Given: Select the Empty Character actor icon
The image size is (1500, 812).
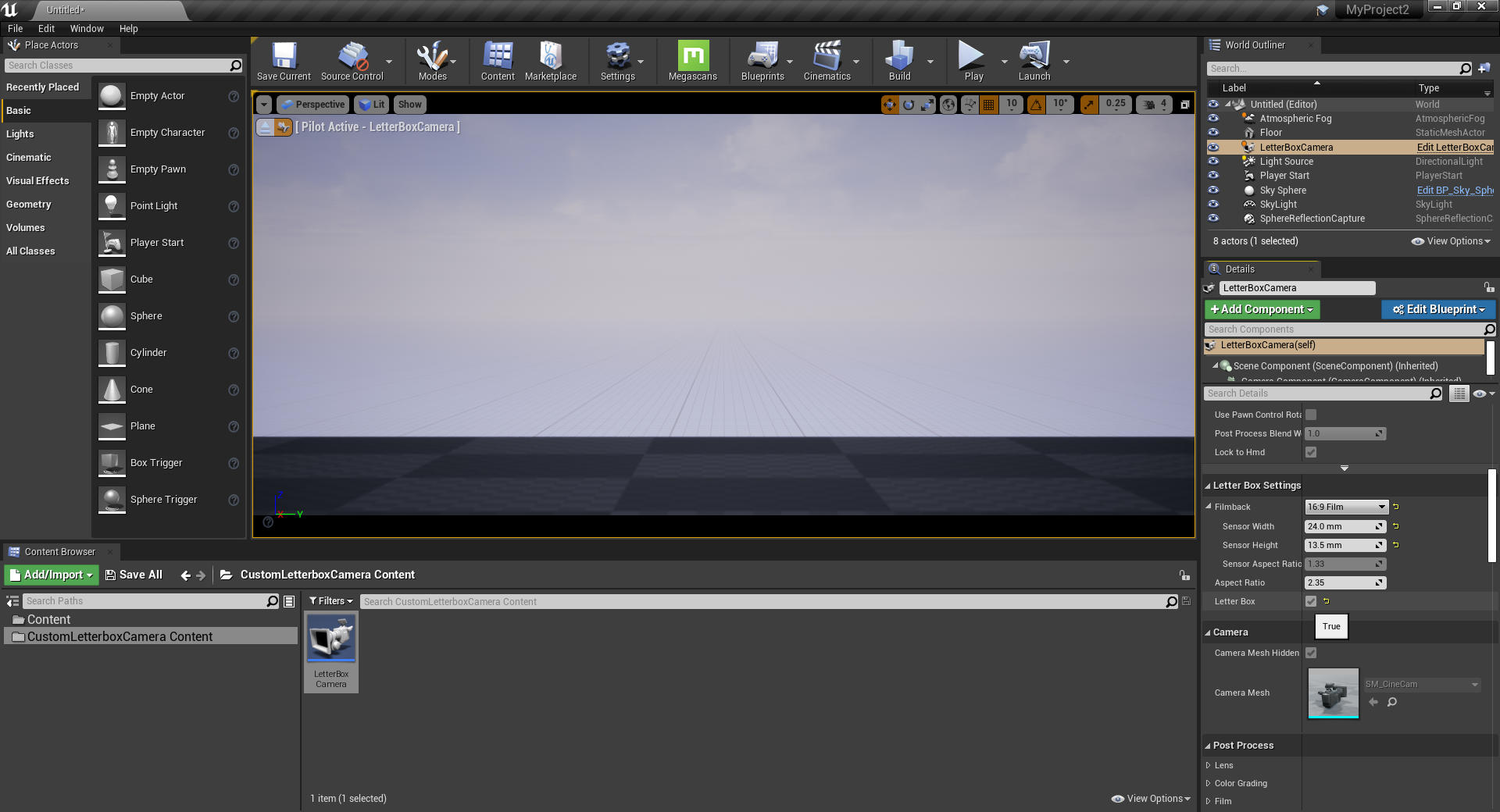Looking at the screenshot, I should point(112,133).
